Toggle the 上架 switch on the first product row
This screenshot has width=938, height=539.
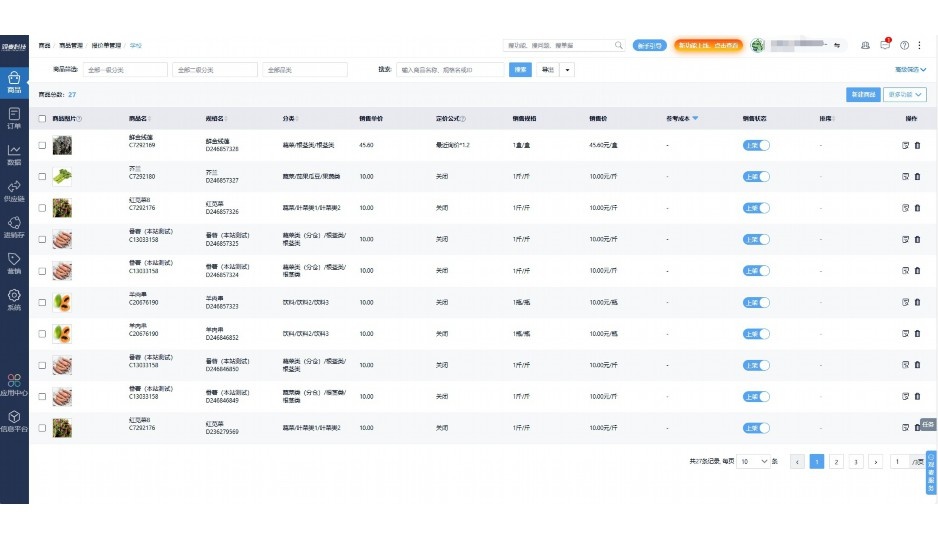(x=757, y=146)
